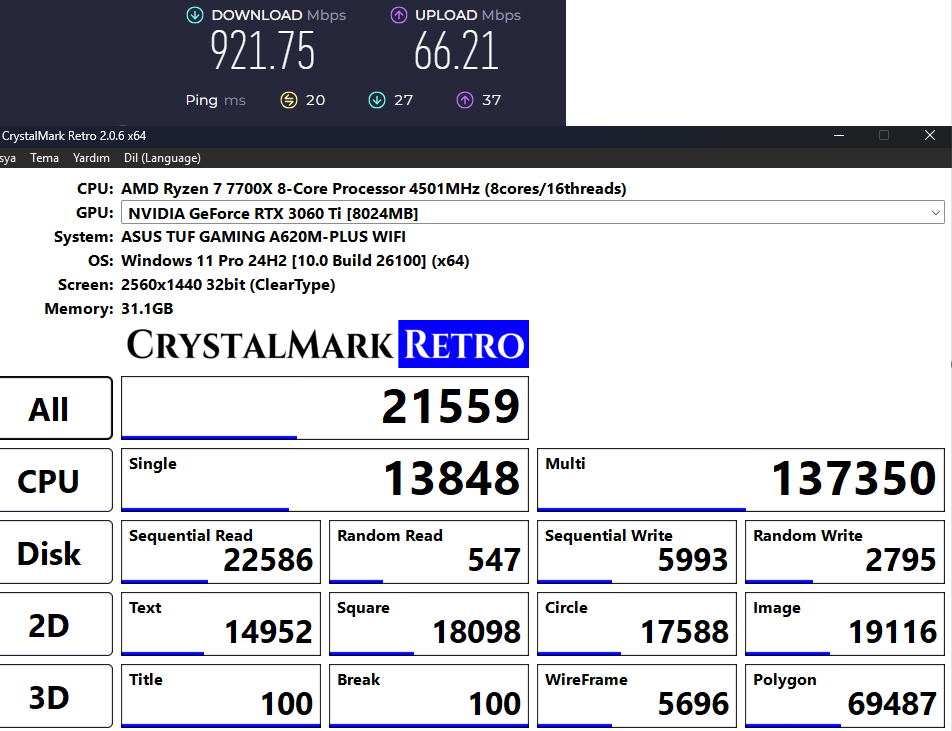Click the teal download ping icon
The width and height of the screenshot is (952, 731).
[x=377, y=100]
